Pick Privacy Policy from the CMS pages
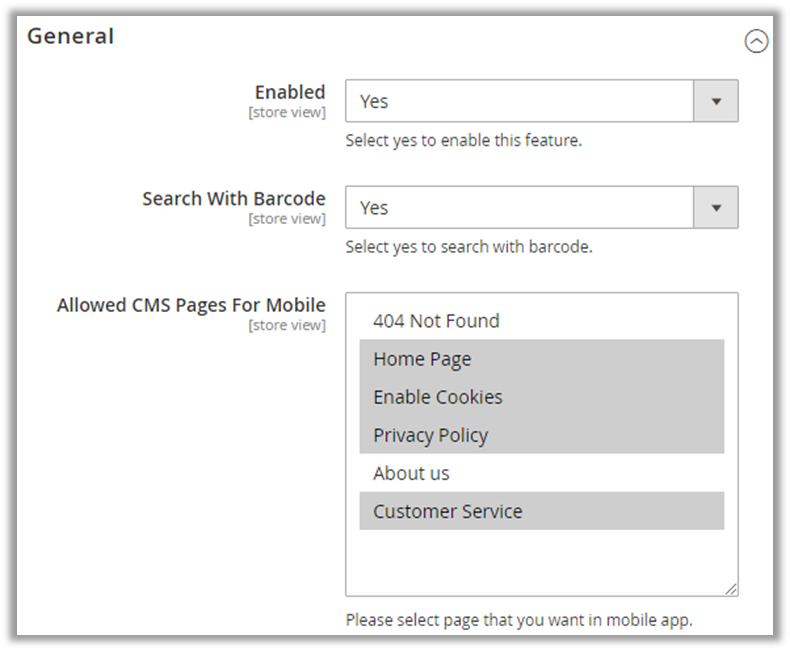 [430, 435]
